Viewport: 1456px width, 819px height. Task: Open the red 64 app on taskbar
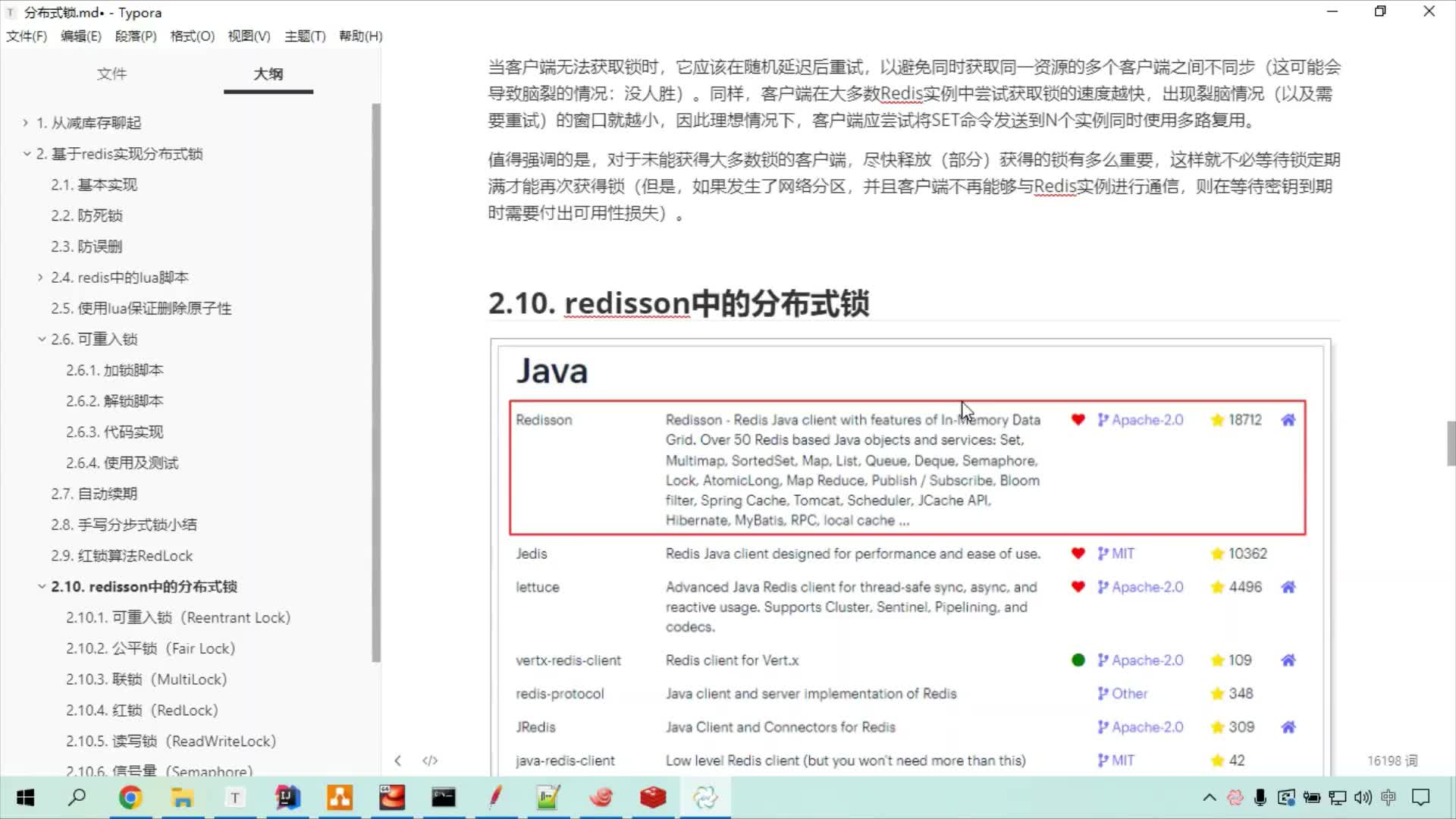tap(392, 798)
